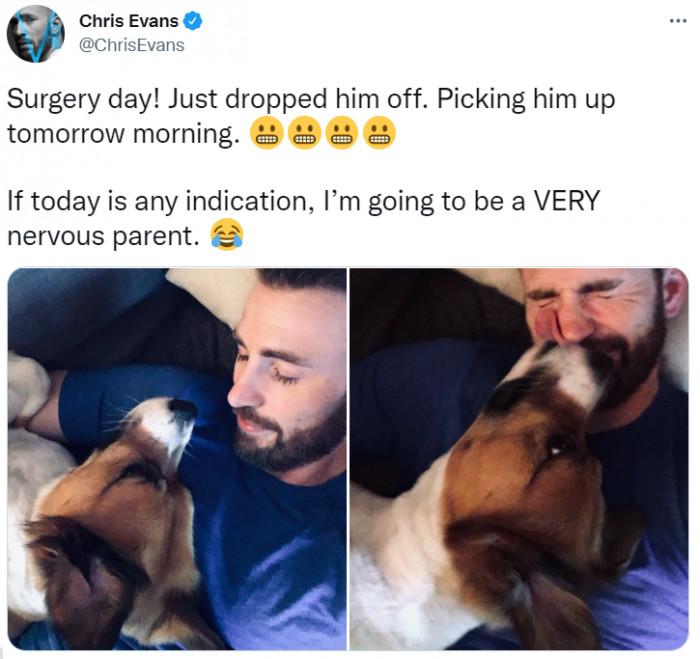The width and height of the screenshot is (700, 659).
Task: Open the left photo with sleeping man
Action: point(177,459)
